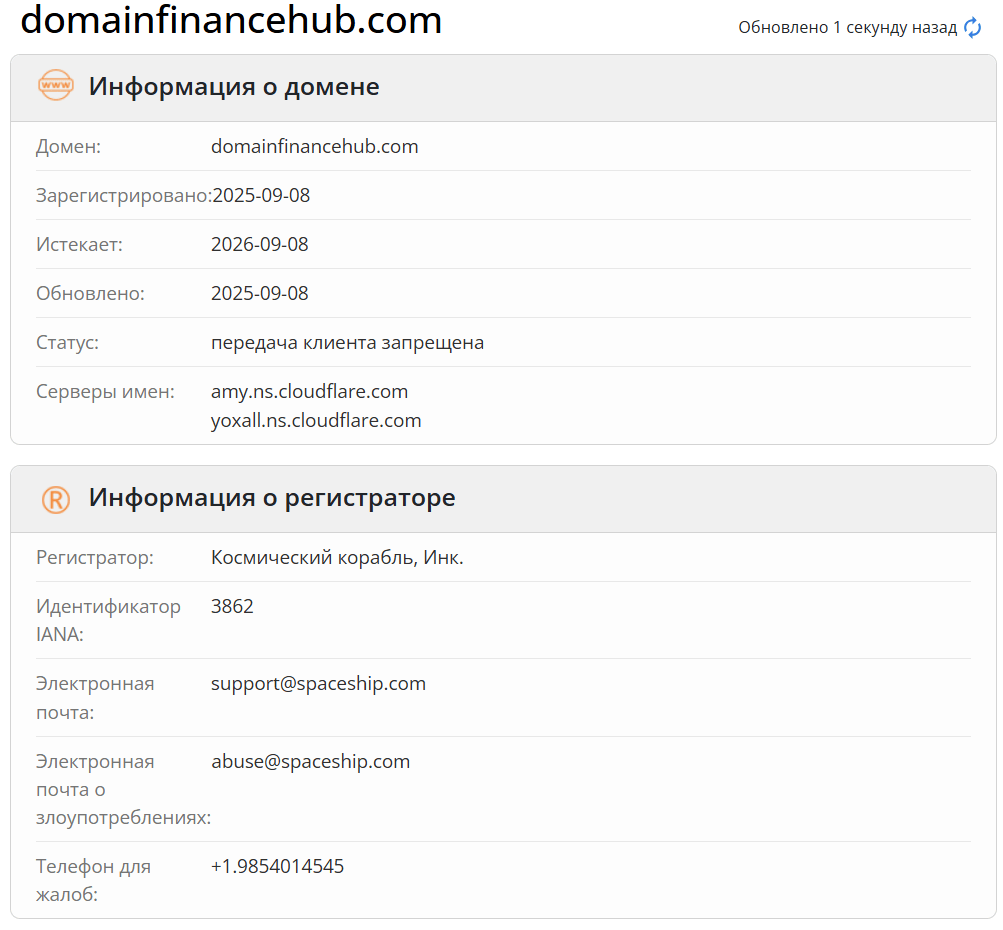Click the orange registrar R icon
Screen dimensions: 1003x930
56,498
